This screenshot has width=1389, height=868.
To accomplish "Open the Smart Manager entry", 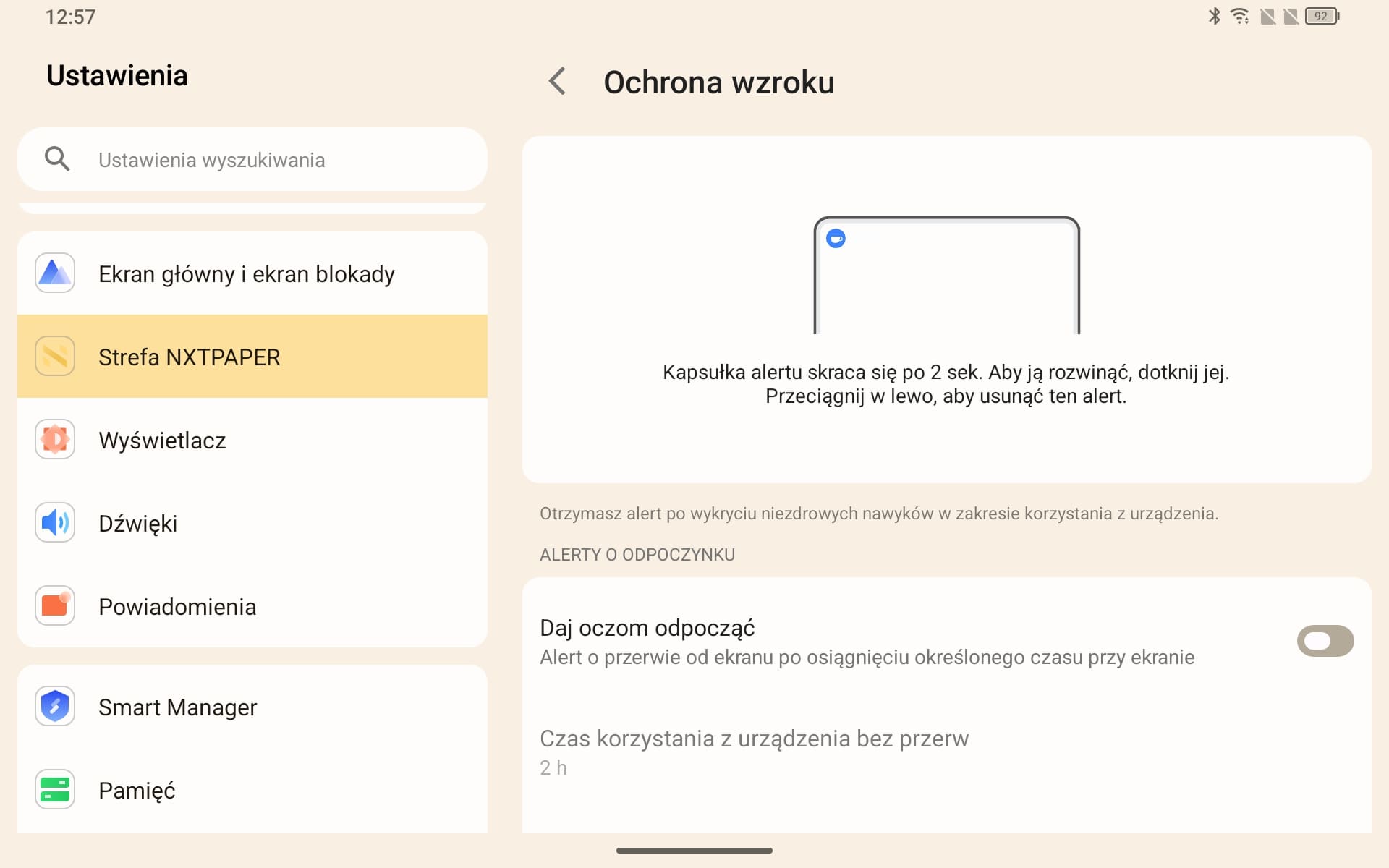I will coord(252,707).
